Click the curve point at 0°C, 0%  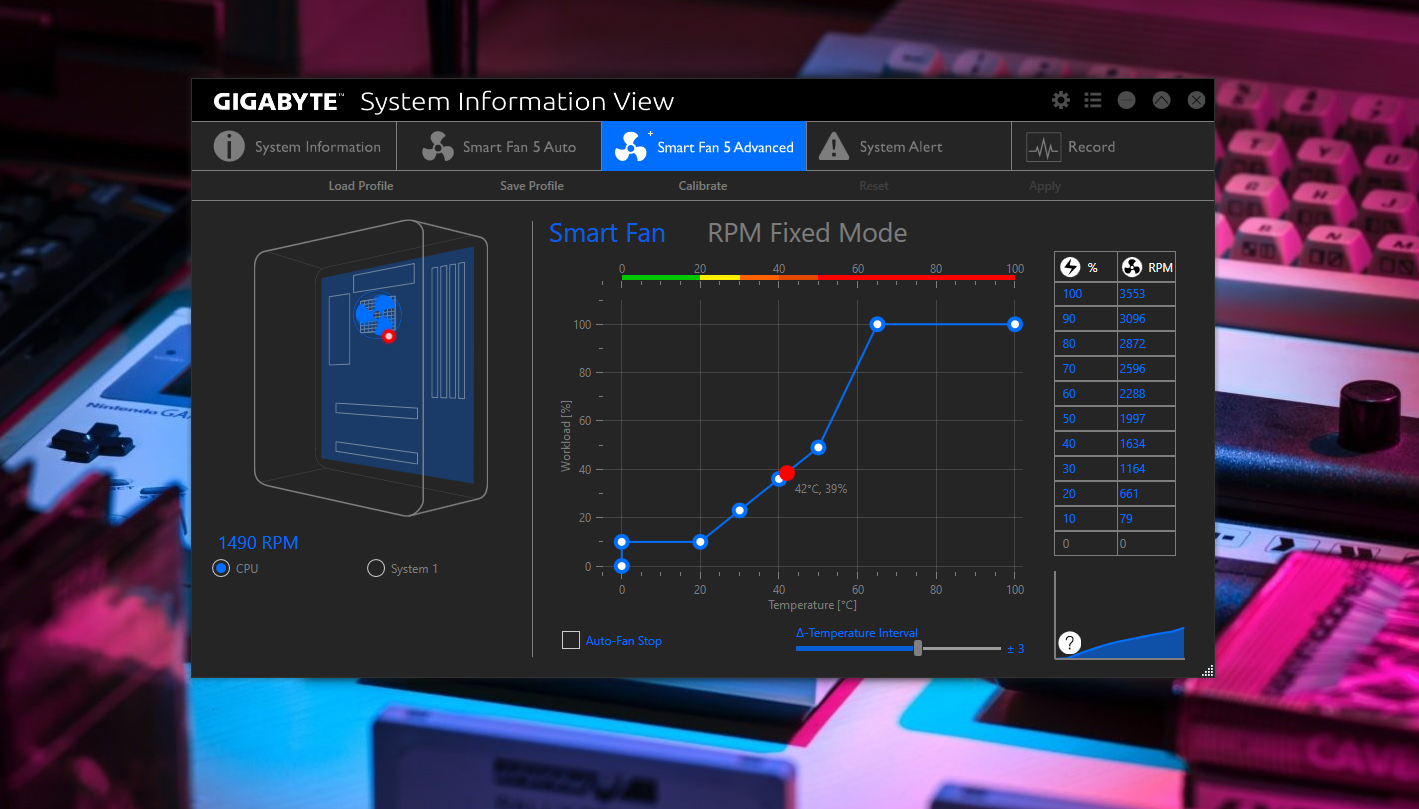coord(621,566)
